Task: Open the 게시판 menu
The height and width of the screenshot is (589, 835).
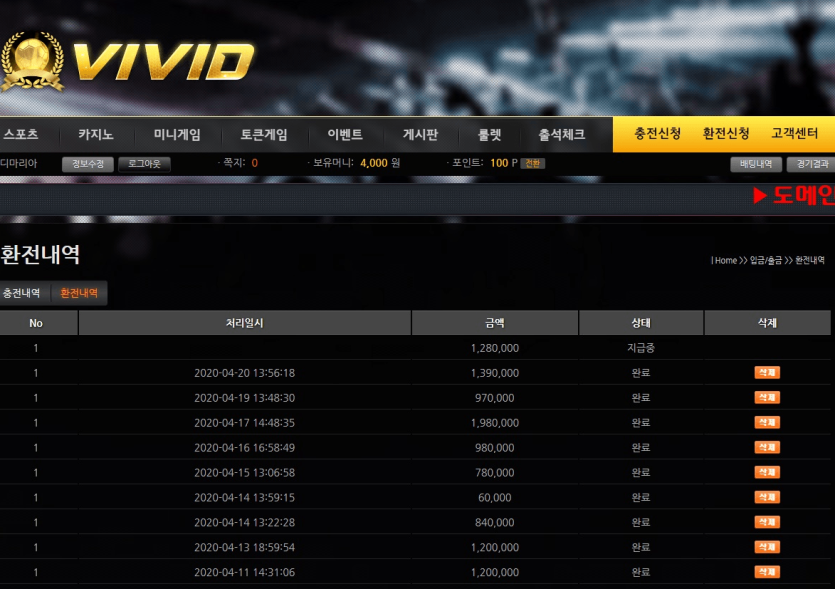Action: [421, 134]
